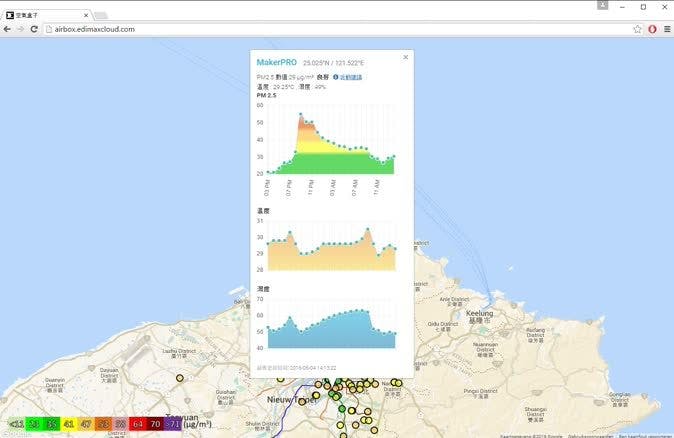
Task: Click the lone sensor marker near Luzhu District
Action: click(x=180, y=378)
